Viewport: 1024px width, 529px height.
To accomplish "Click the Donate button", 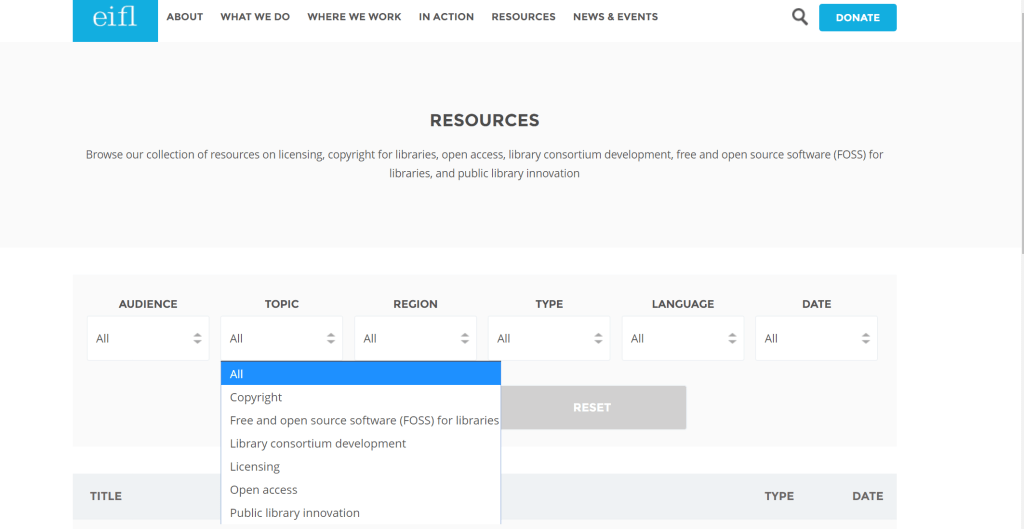I will click(857, 18).
